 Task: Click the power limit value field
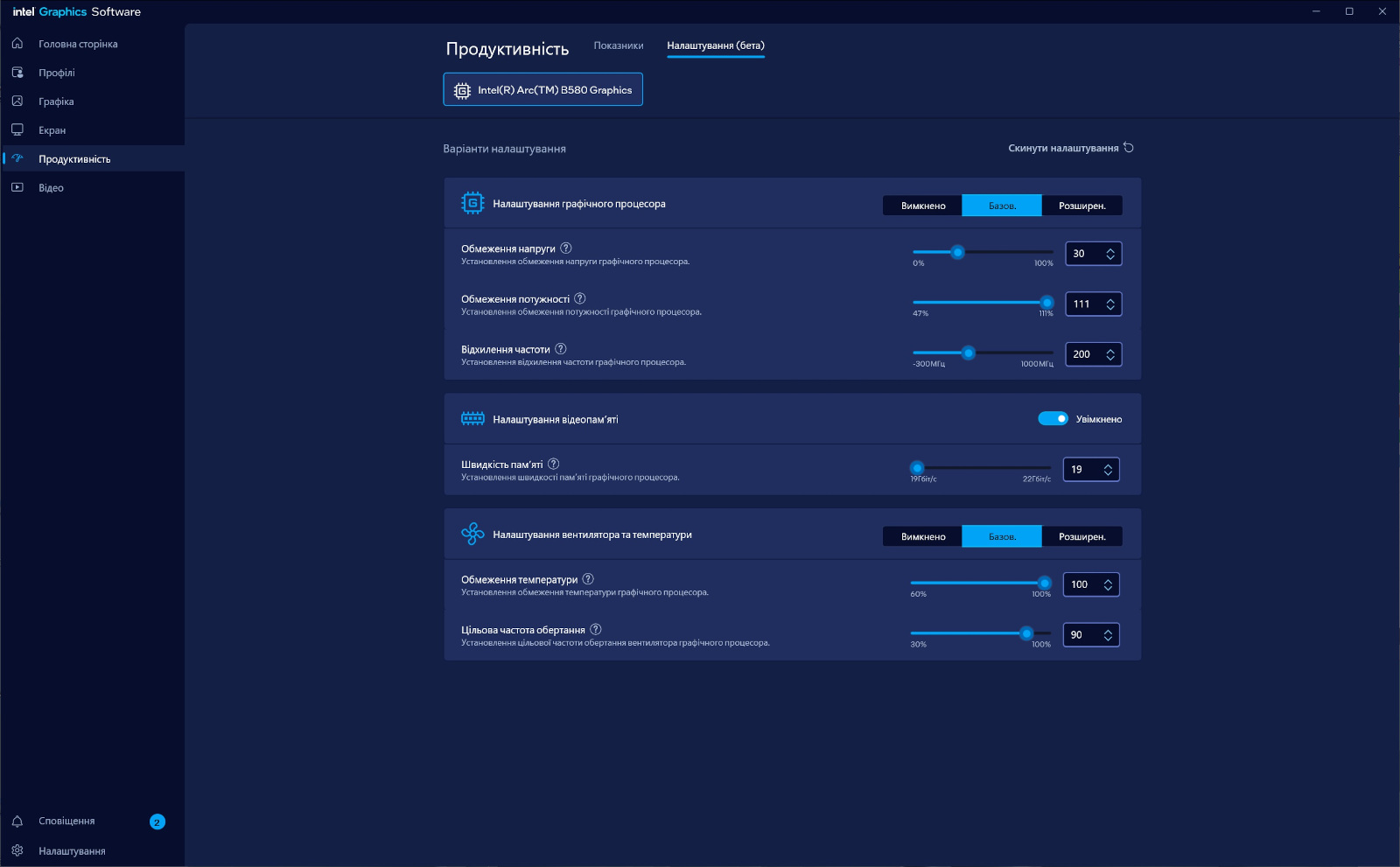tap(1093, 304)
